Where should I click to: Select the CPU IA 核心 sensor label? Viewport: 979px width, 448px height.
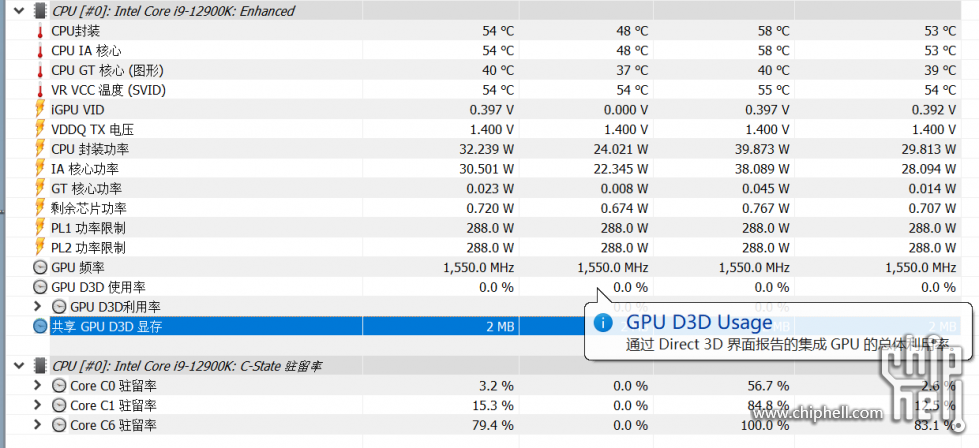click(x=86, y=51)
